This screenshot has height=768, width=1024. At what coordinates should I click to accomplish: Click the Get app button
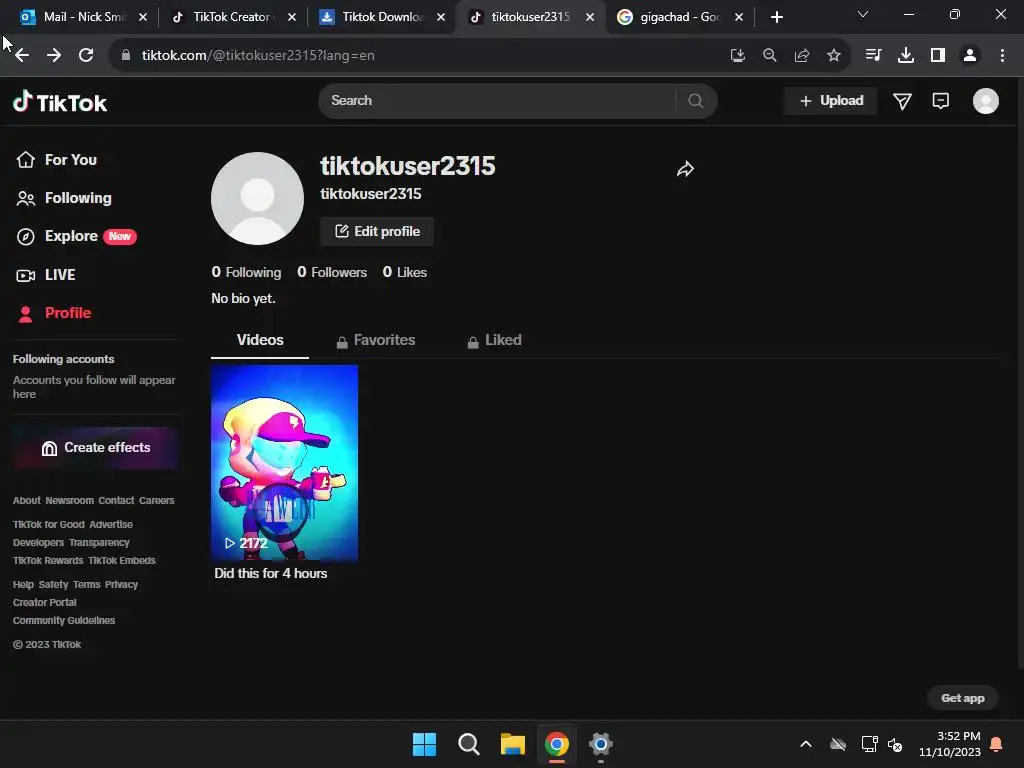click(x=963, y=698)
